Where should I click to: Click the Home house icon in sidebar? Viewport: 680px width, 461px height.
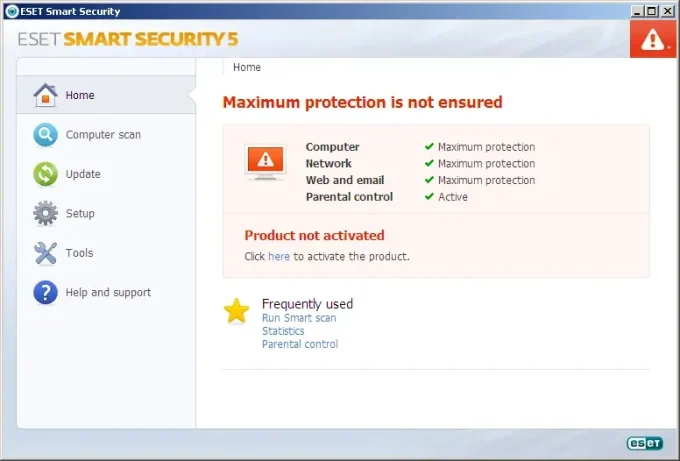[x=46, y=95]
